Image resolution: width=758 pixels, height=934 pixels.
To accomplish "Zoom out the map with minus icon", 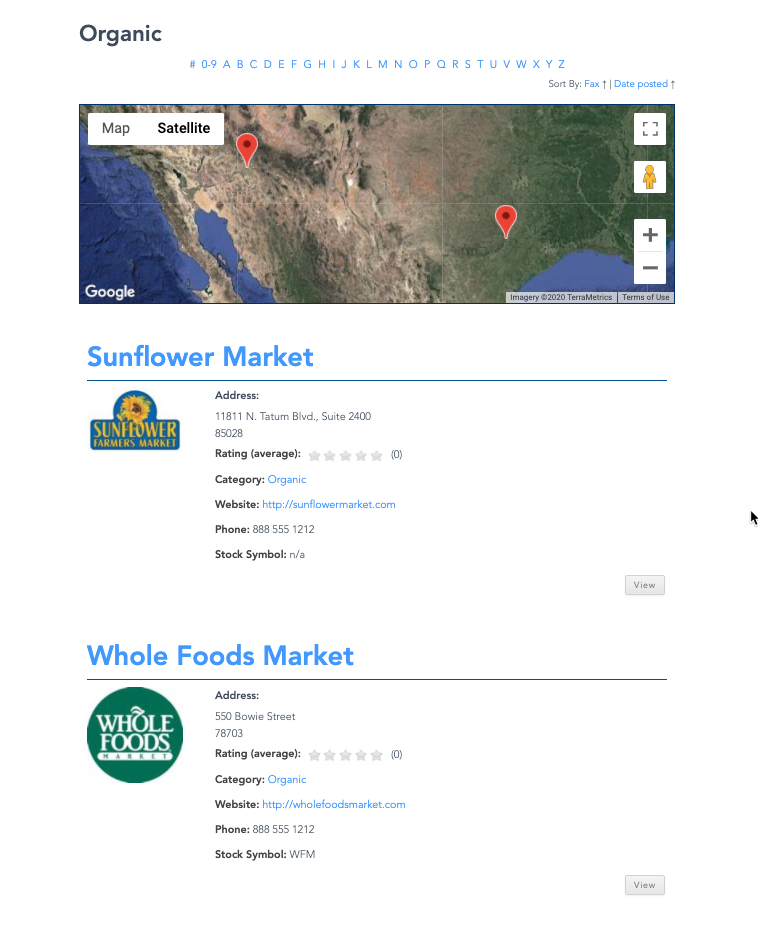I will (x=650, y=267).
